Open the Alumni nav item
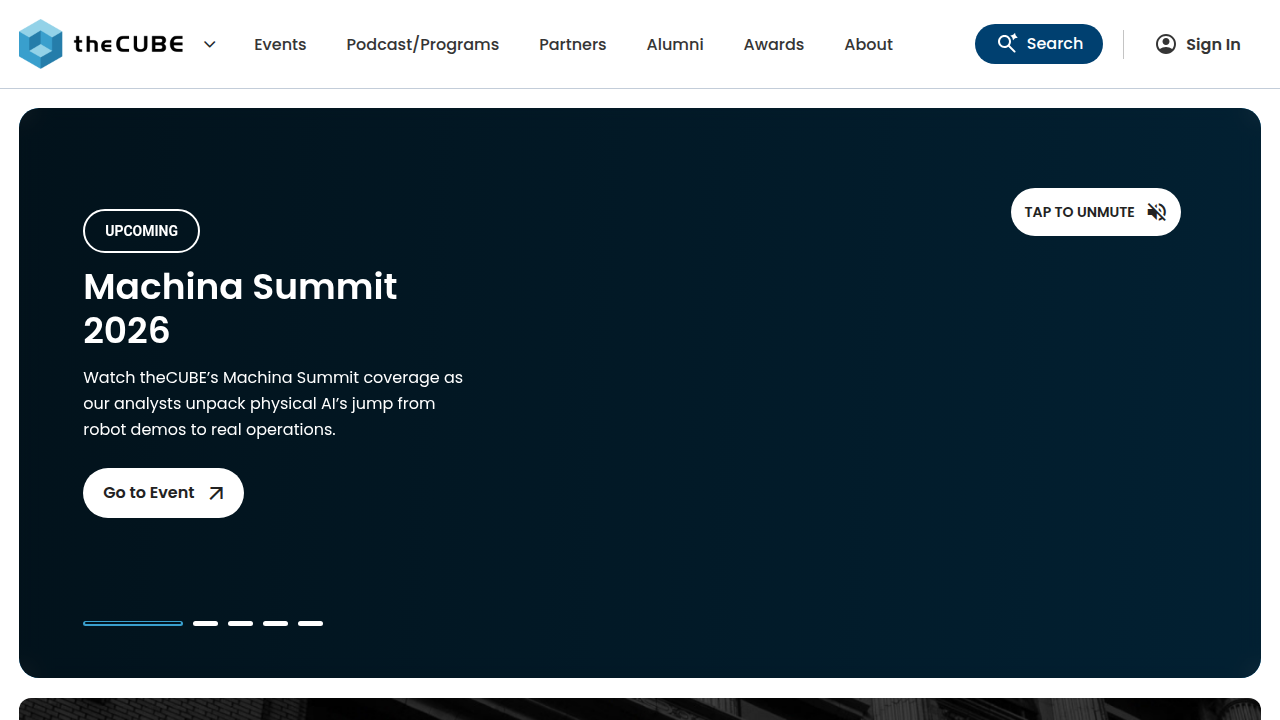The width and height of the screenshot is (1280, 720). (675, 44)
